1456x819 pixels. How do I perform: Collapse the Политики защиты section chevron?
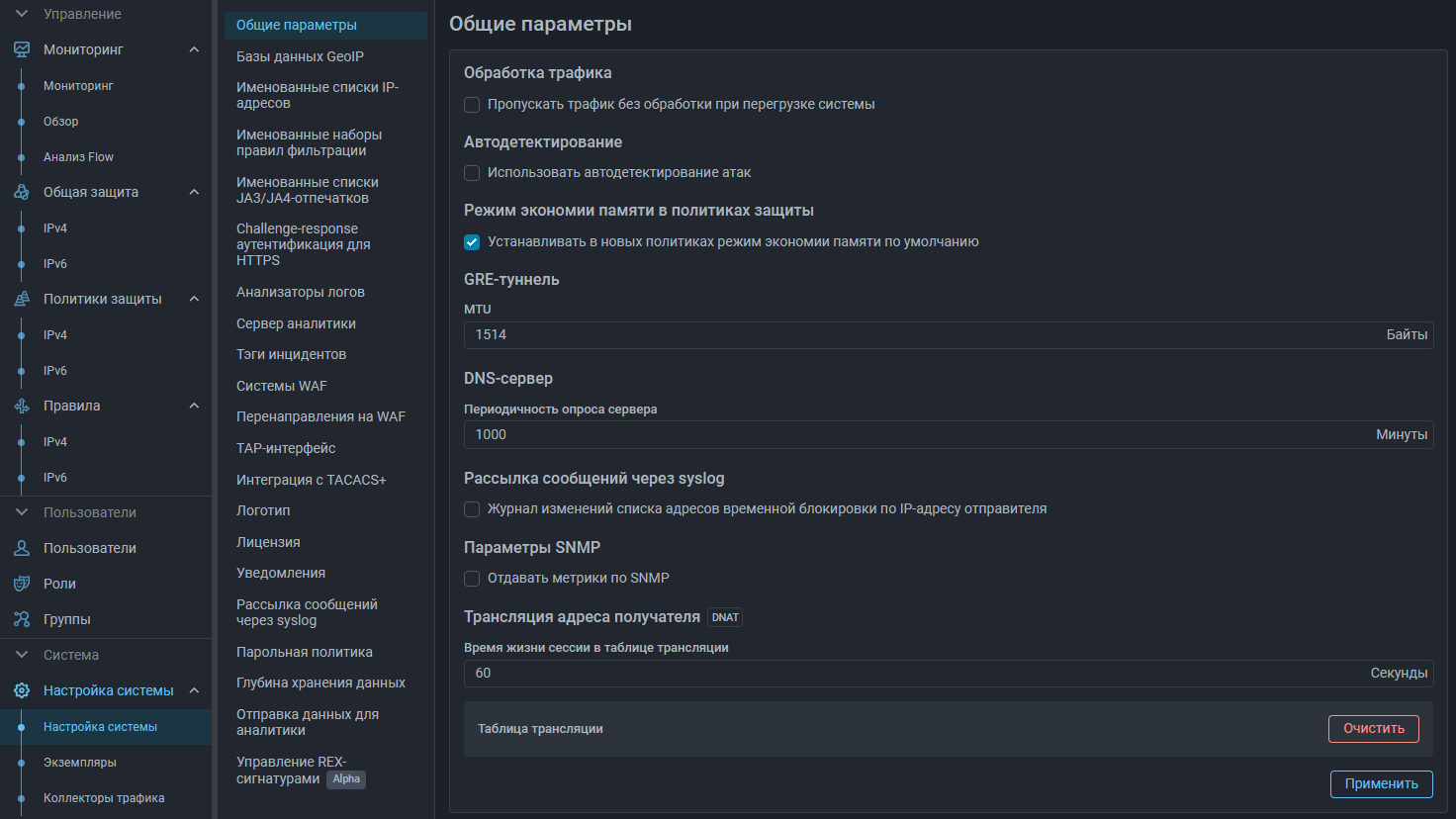tap(194, 299)
